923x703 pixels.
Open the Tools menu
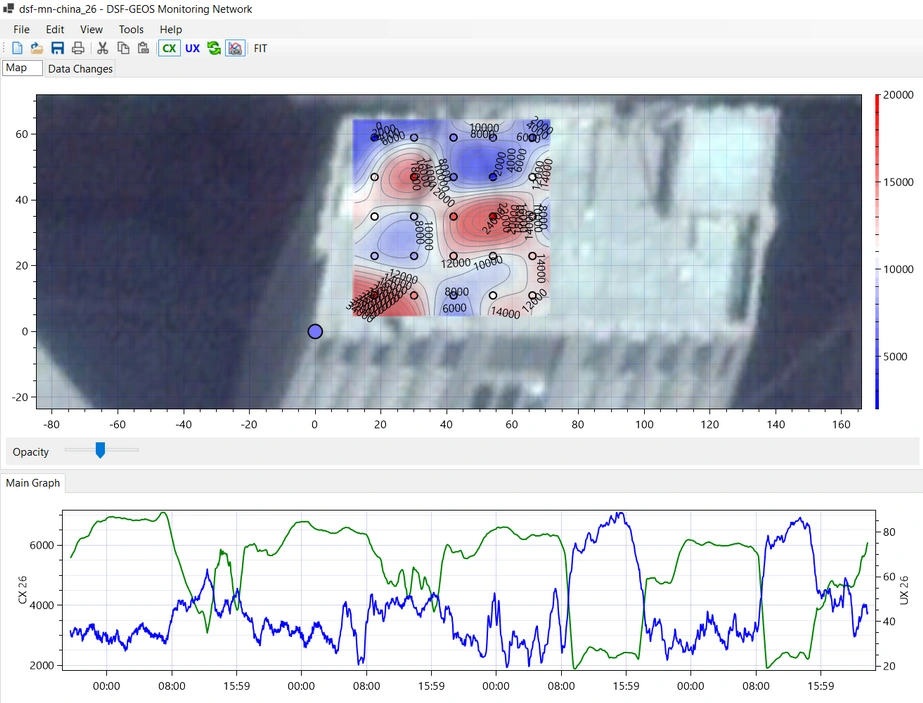pos(131,30)
